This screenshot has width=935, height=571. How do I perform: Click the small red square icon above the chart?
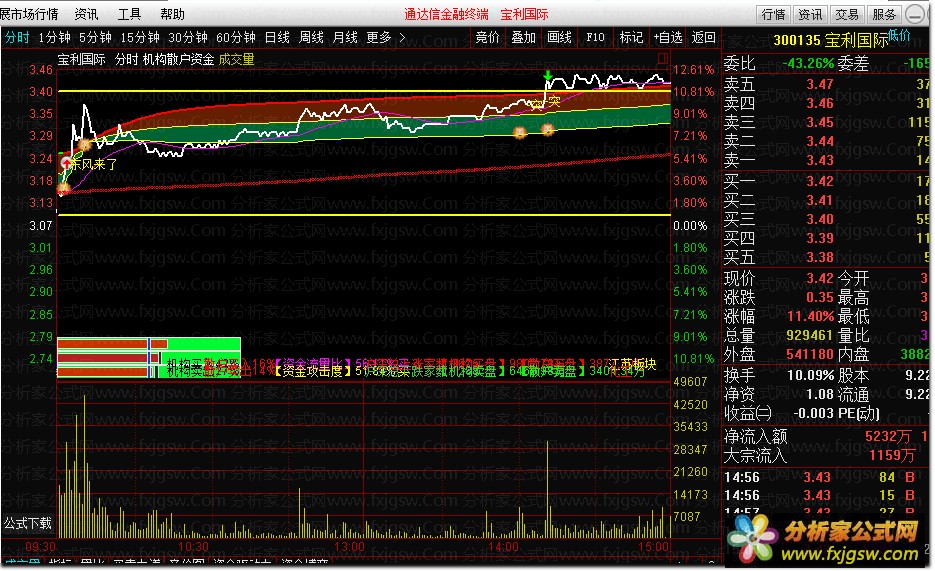click(662, 58)
